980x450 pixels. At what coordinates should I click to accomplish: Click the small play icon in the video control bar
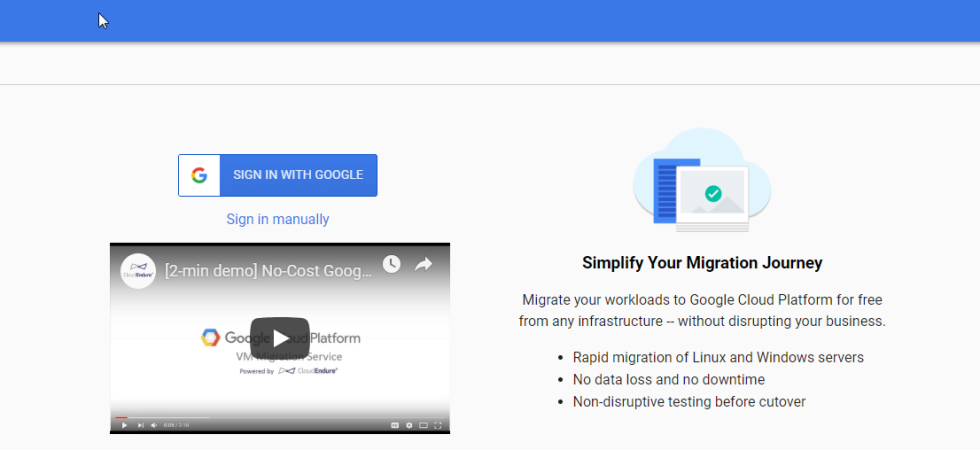pos(124,426)
